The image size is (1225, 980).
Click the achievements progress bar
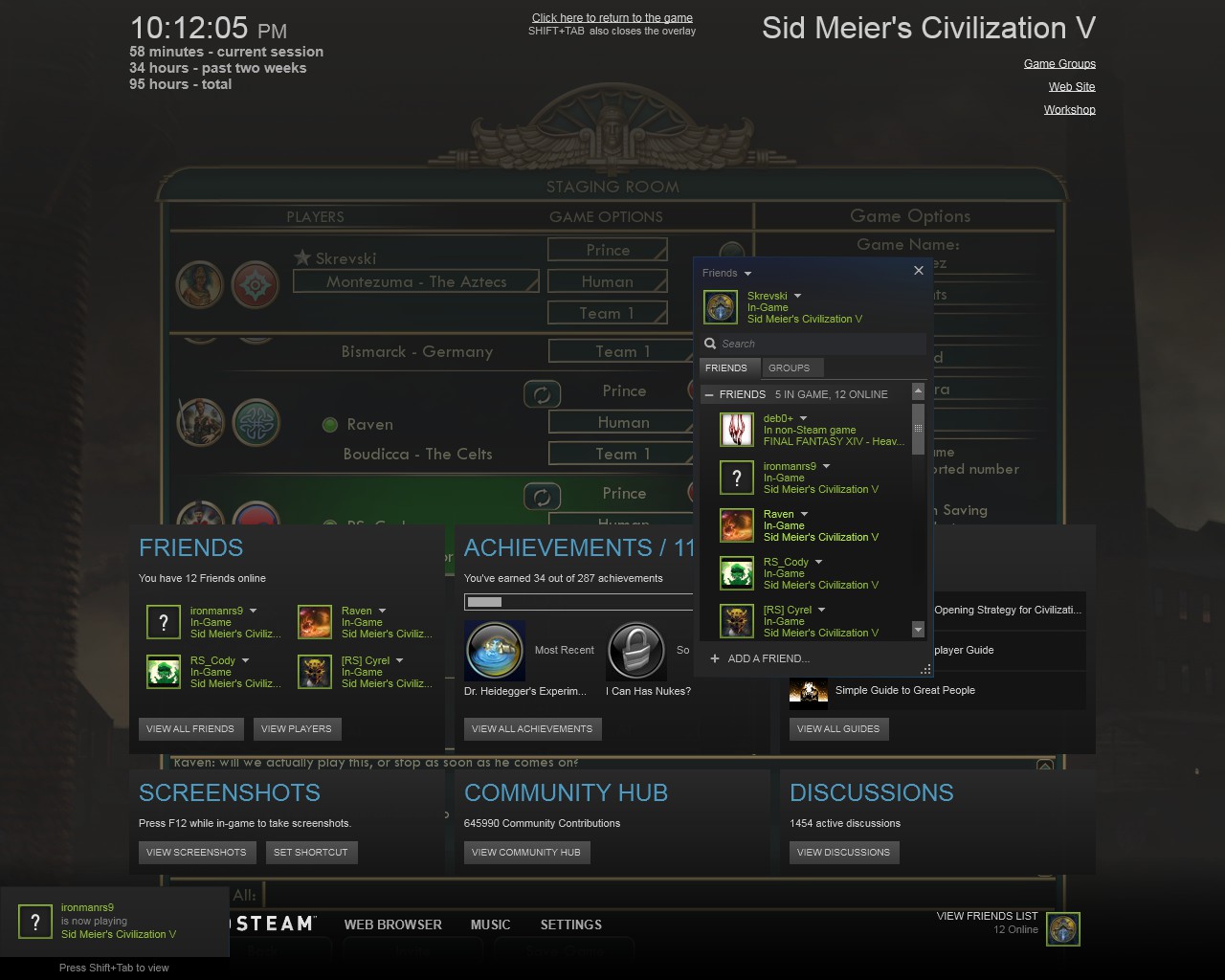(578, 602)
